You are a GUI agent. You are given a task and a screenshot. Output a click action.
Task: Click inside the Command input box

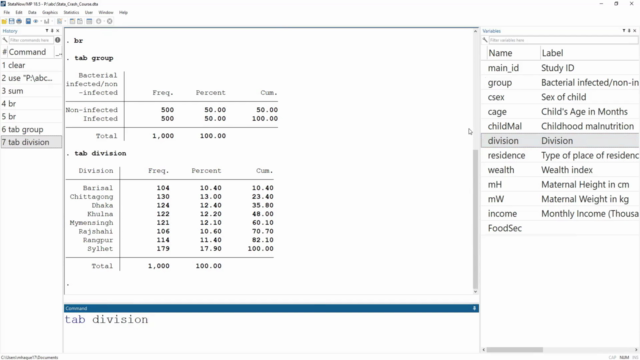[x=271, y=332]
